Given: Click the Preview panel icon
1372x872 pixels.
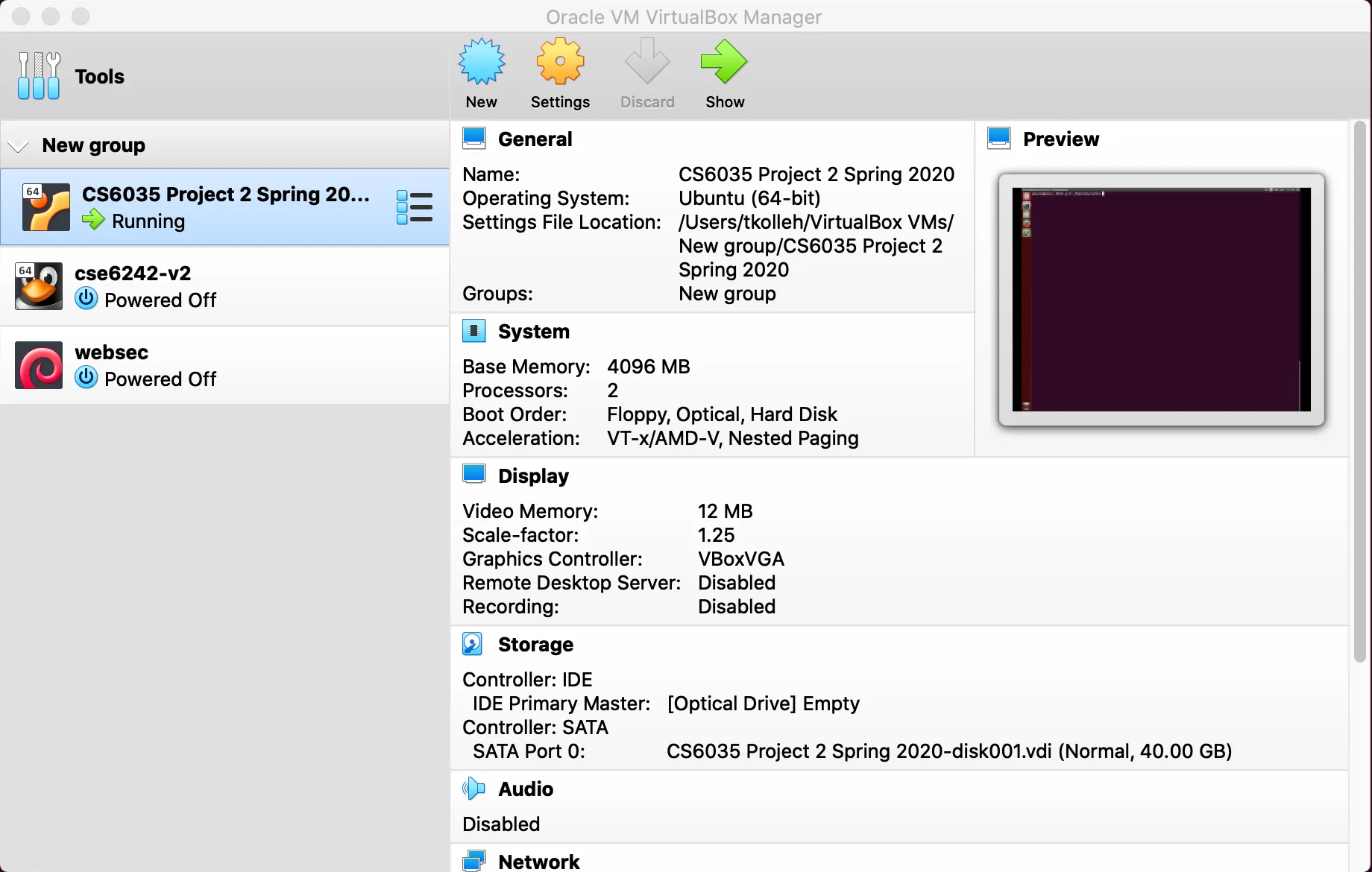Looking at the screenshot, I should click(999, 138).
